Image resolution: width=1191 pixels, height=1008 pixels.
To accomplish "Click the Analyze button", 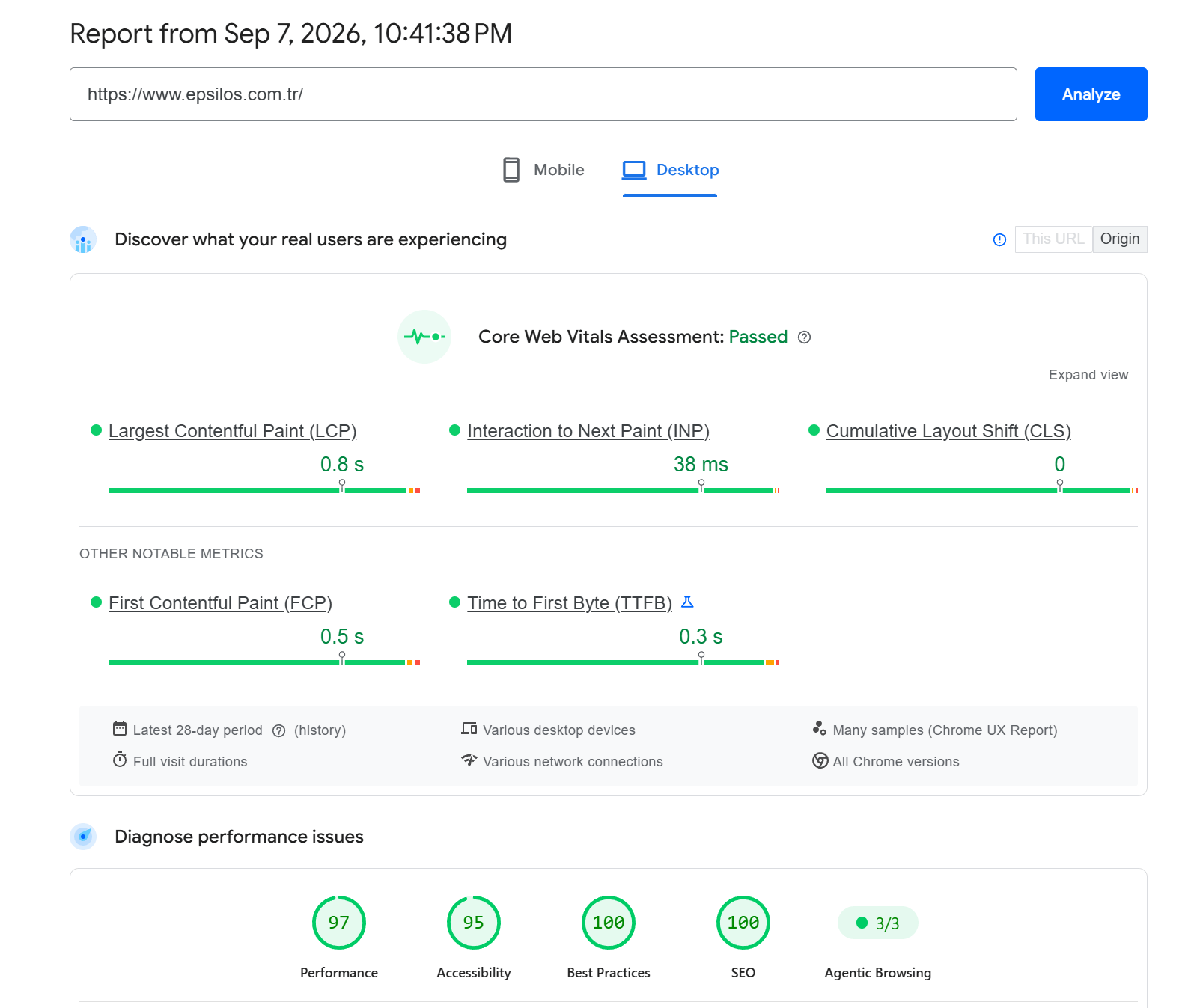I will [1091, 94].
